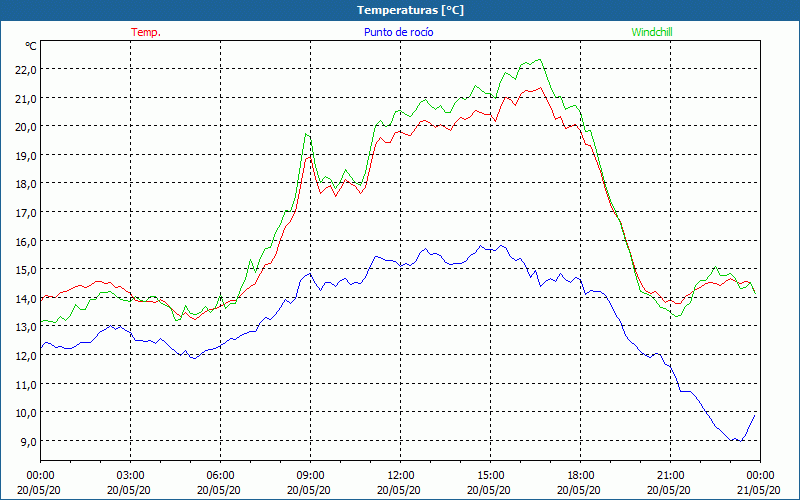Click the '°C' axis unit label
Viewport: 800px width, 500px height.
(31, 46)
